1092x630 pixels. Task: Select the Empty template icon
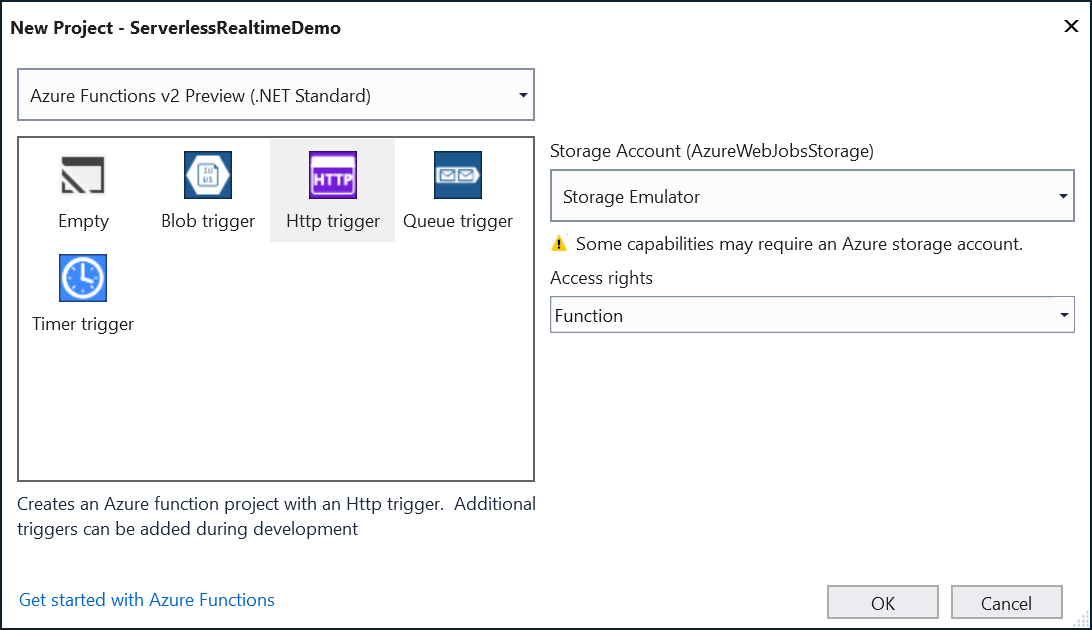(83, 175)
